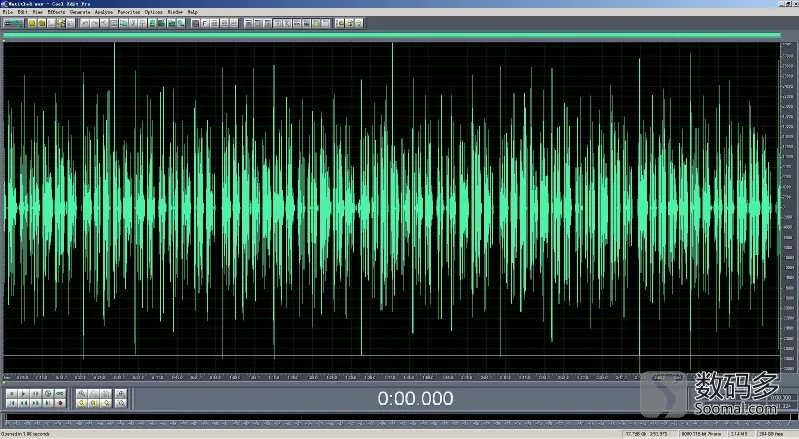
Task: Toggle the multitrack/edit view switch button
Action: click(13, 23)
